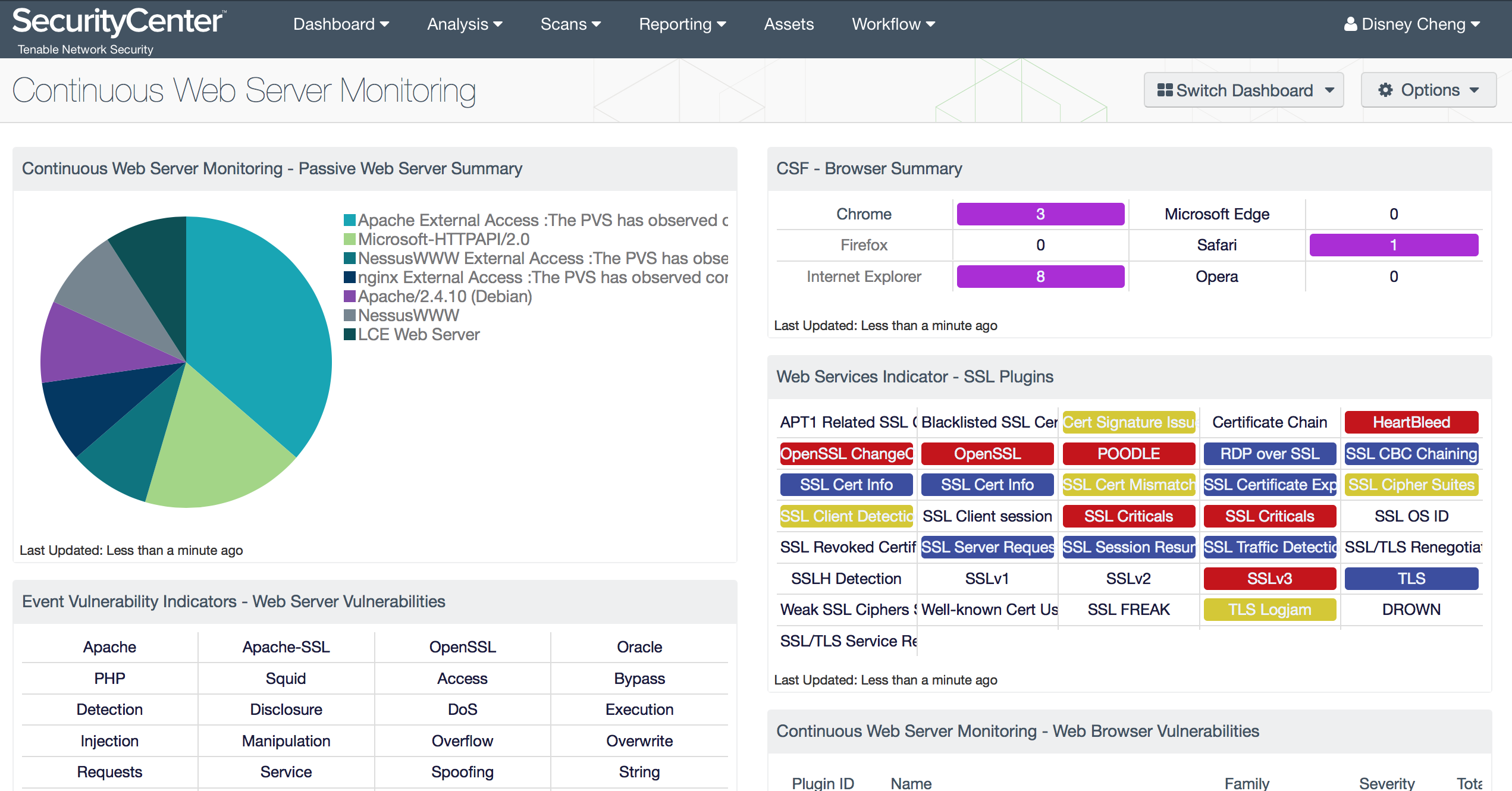The image size is (1512, 791).
Task: Sort by the Severity column header
Action: [x=1386, y=783]
